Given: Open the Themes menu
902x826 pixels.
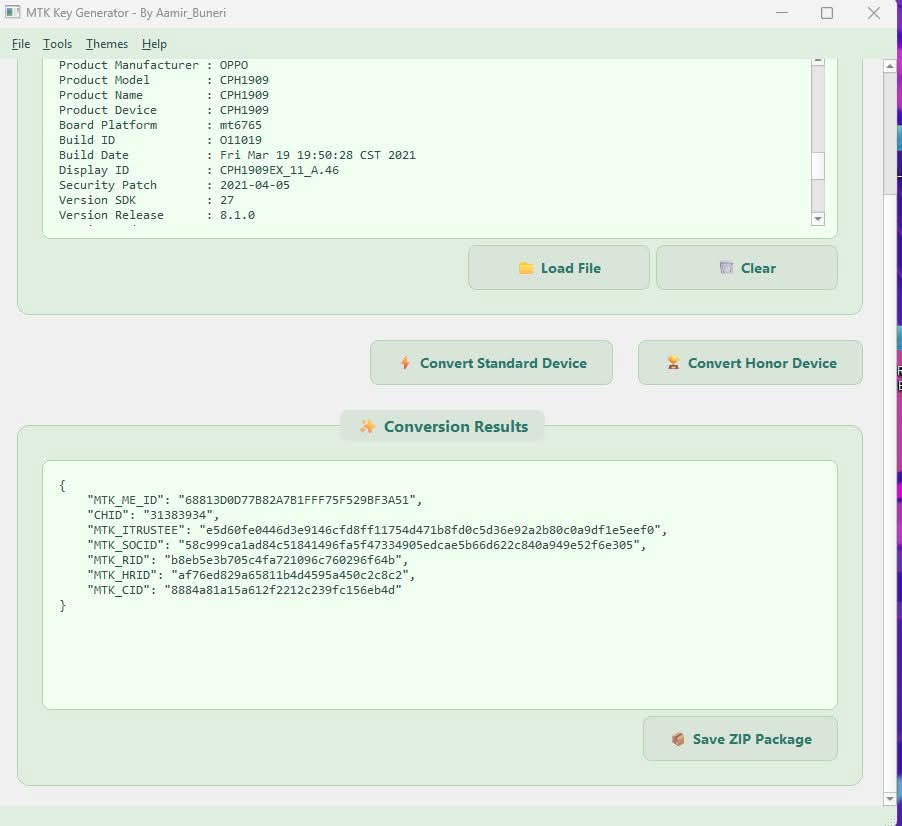Looking at the screenshot, I should tap(106, 44).
